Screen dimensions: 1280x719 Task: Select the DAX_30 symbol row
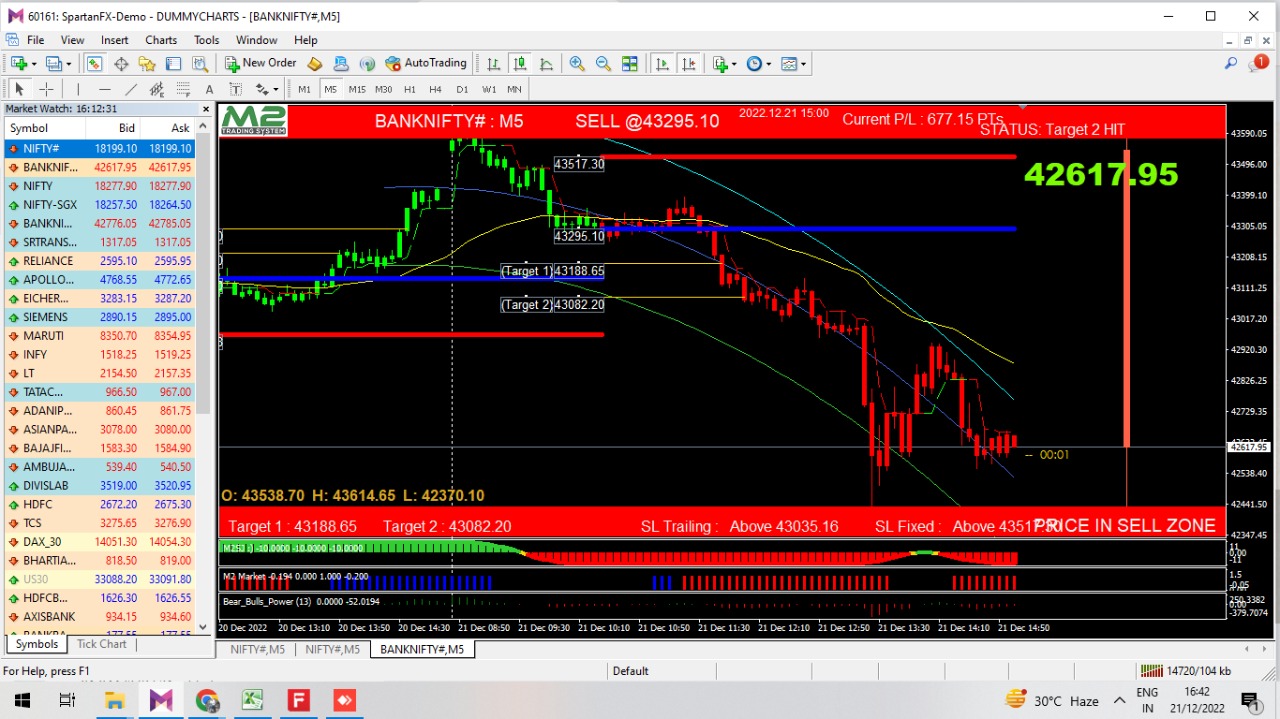pos(99,542)
